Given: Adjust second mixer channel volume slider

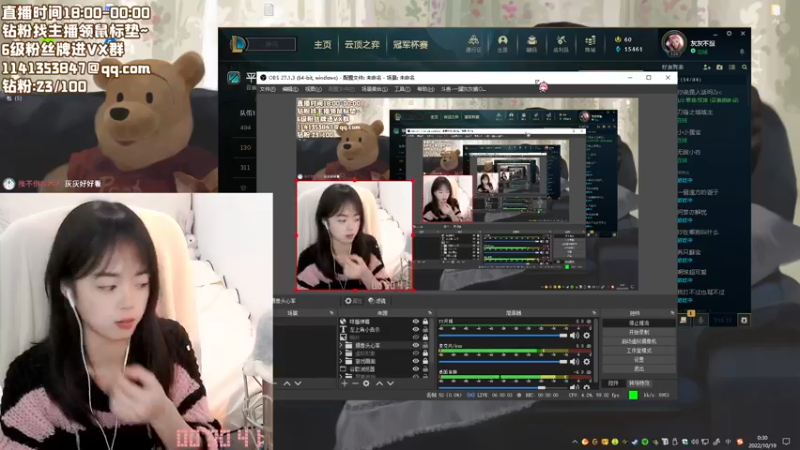Looking at the screenshot, I should pyautogui.click(x=503, y=362).
